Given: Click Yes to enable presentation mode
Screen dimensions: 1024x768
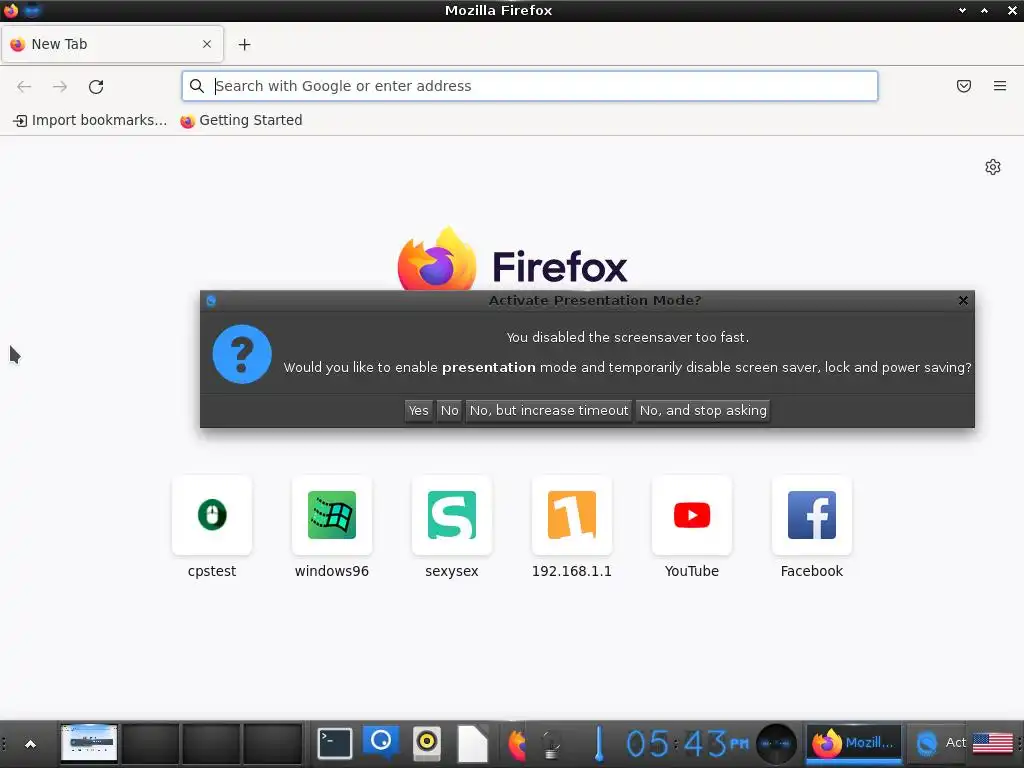Looking at the screenshot, I should [x=419, y=410].
